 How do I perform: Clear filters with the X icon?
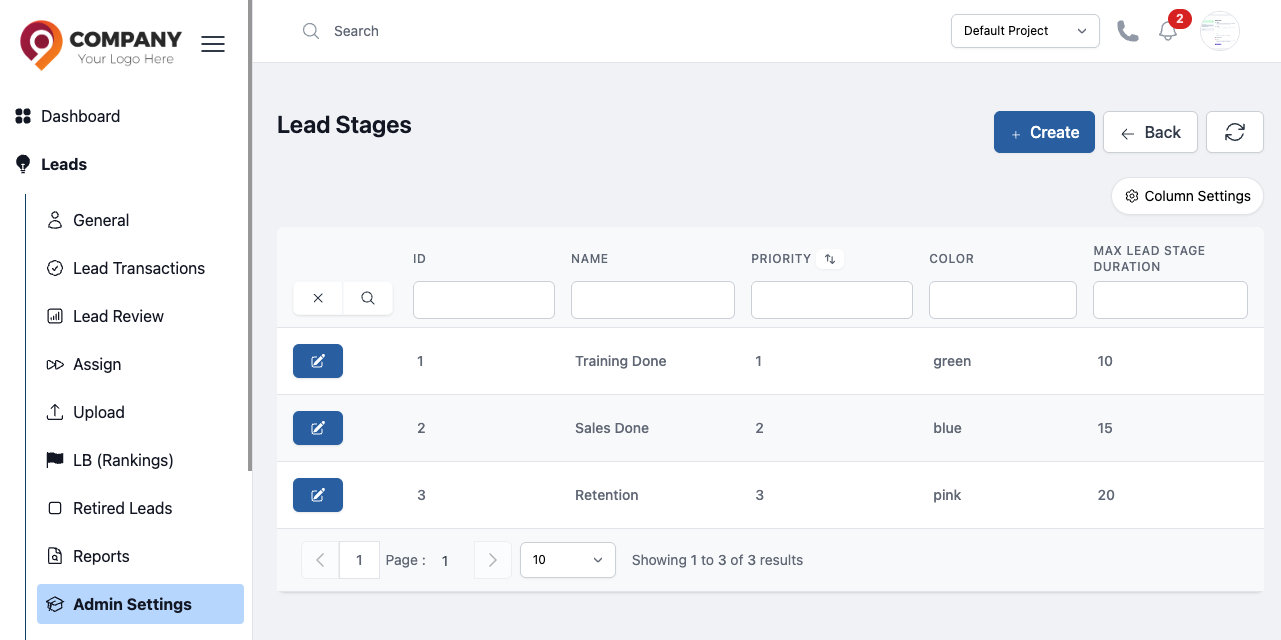pyautogui.click(x=318, y=298)
